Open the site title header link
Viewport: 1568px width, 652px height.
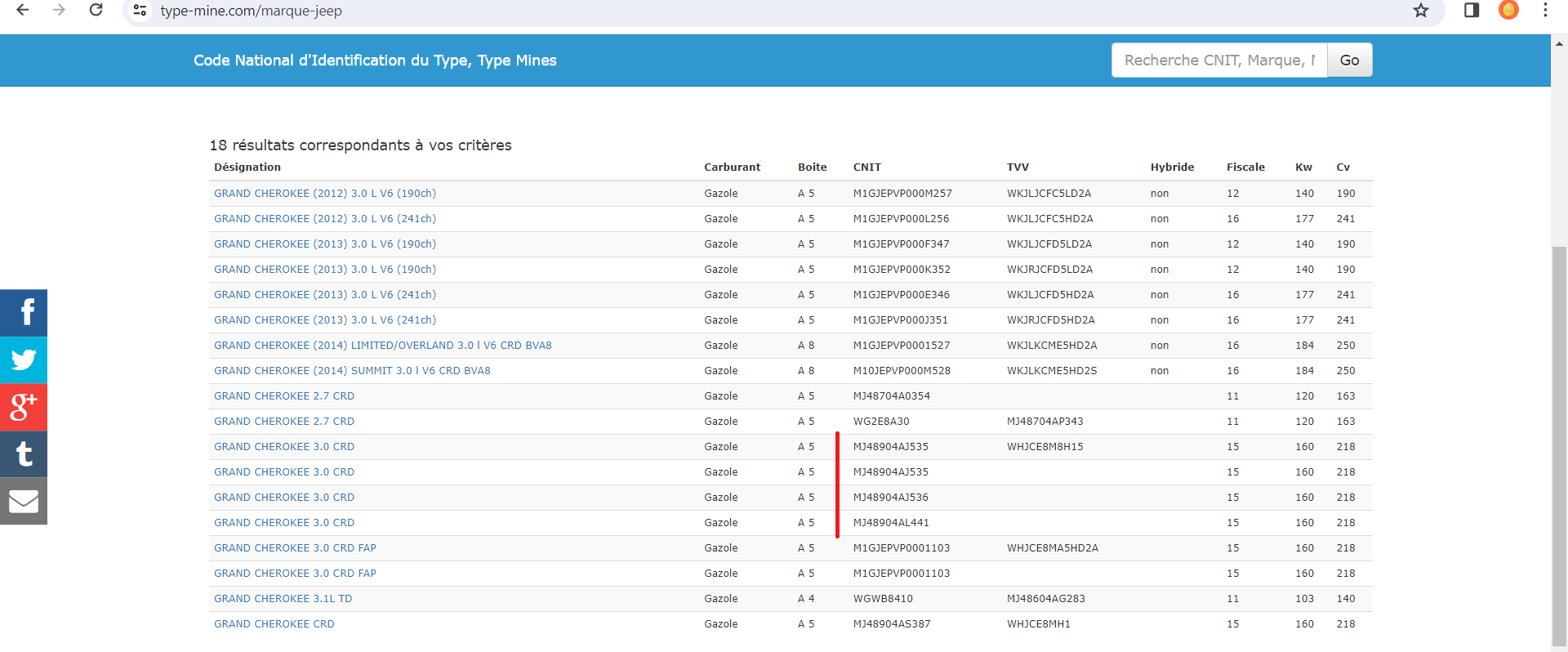375,60
